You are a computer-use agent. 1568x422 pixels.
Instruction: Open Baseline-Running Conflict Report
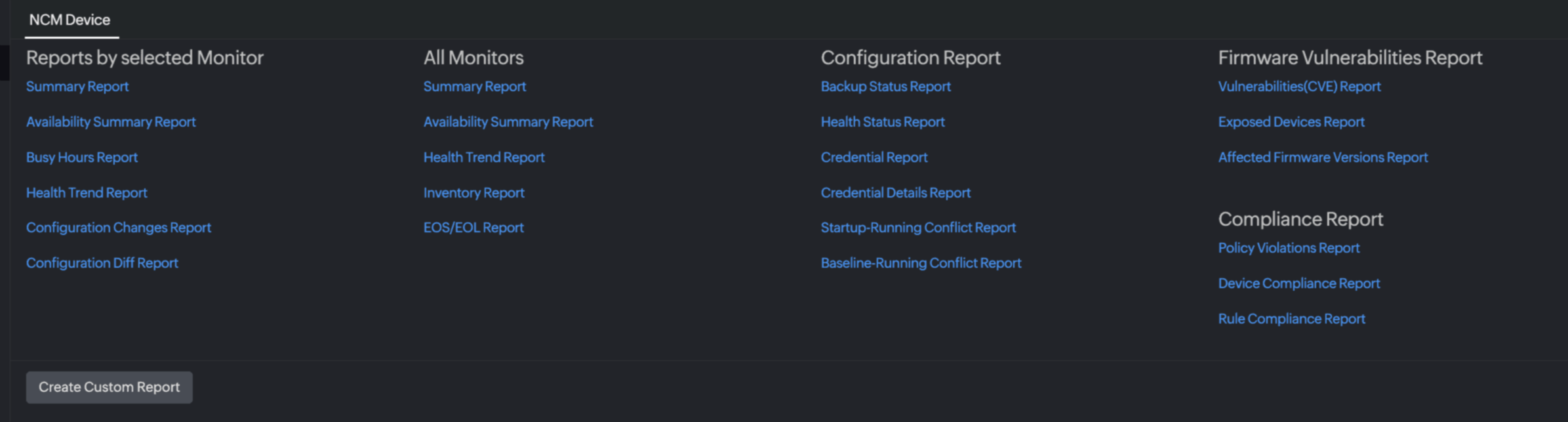click(x=921, y=263)
